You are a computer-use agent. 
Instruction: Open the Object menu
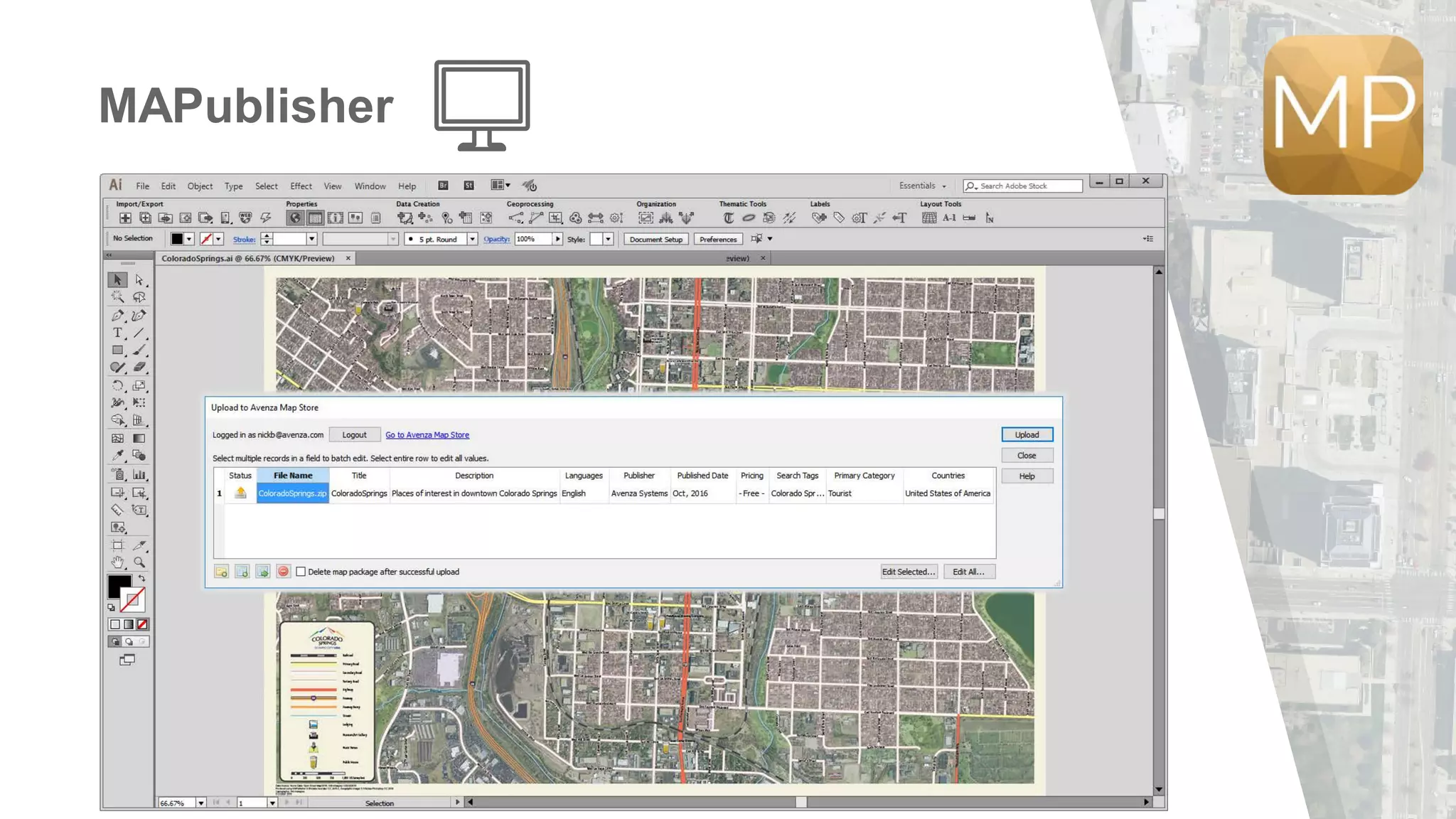tap(200, 186)
